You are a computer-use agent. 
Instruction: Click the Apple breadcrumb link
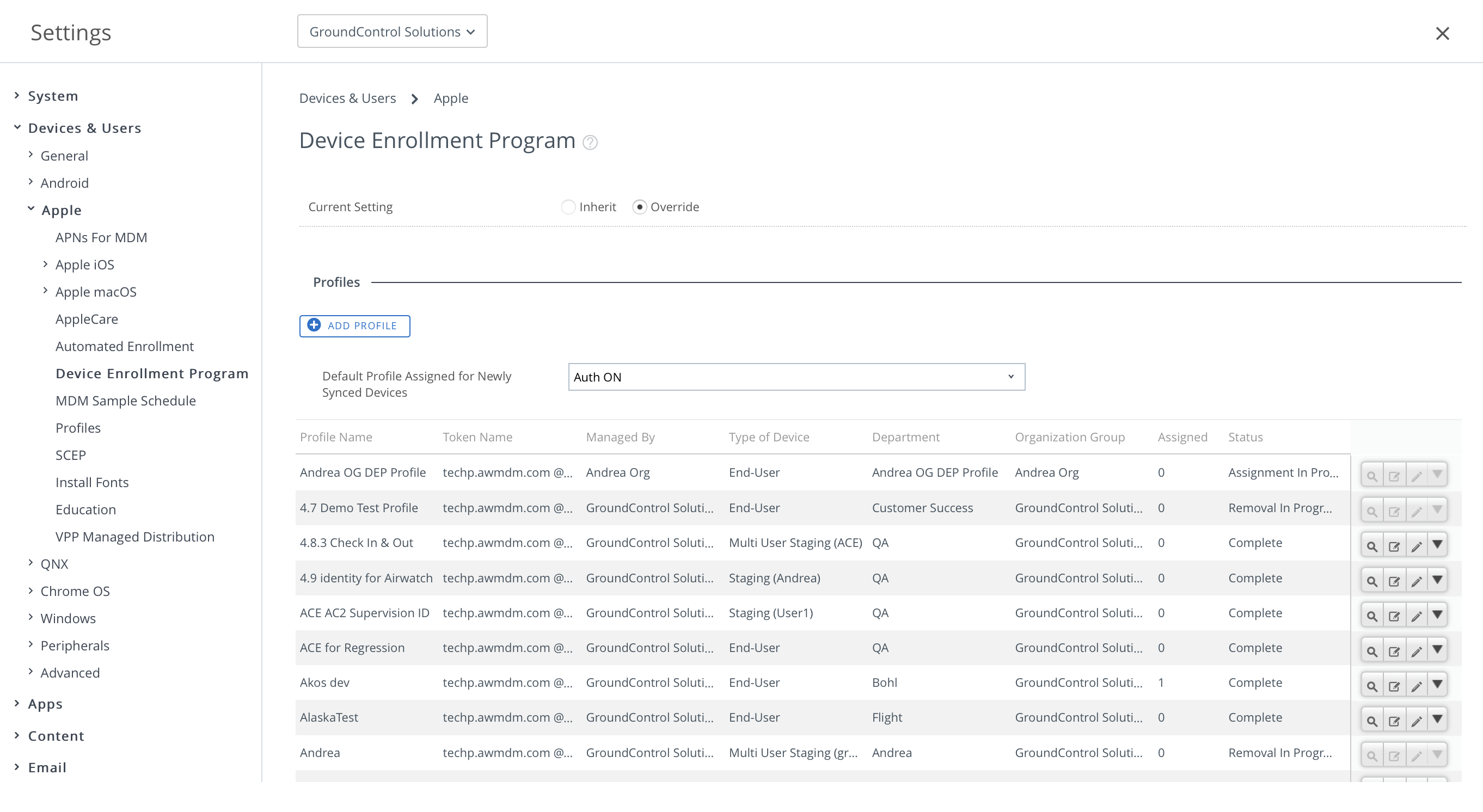tap(451, 99)
